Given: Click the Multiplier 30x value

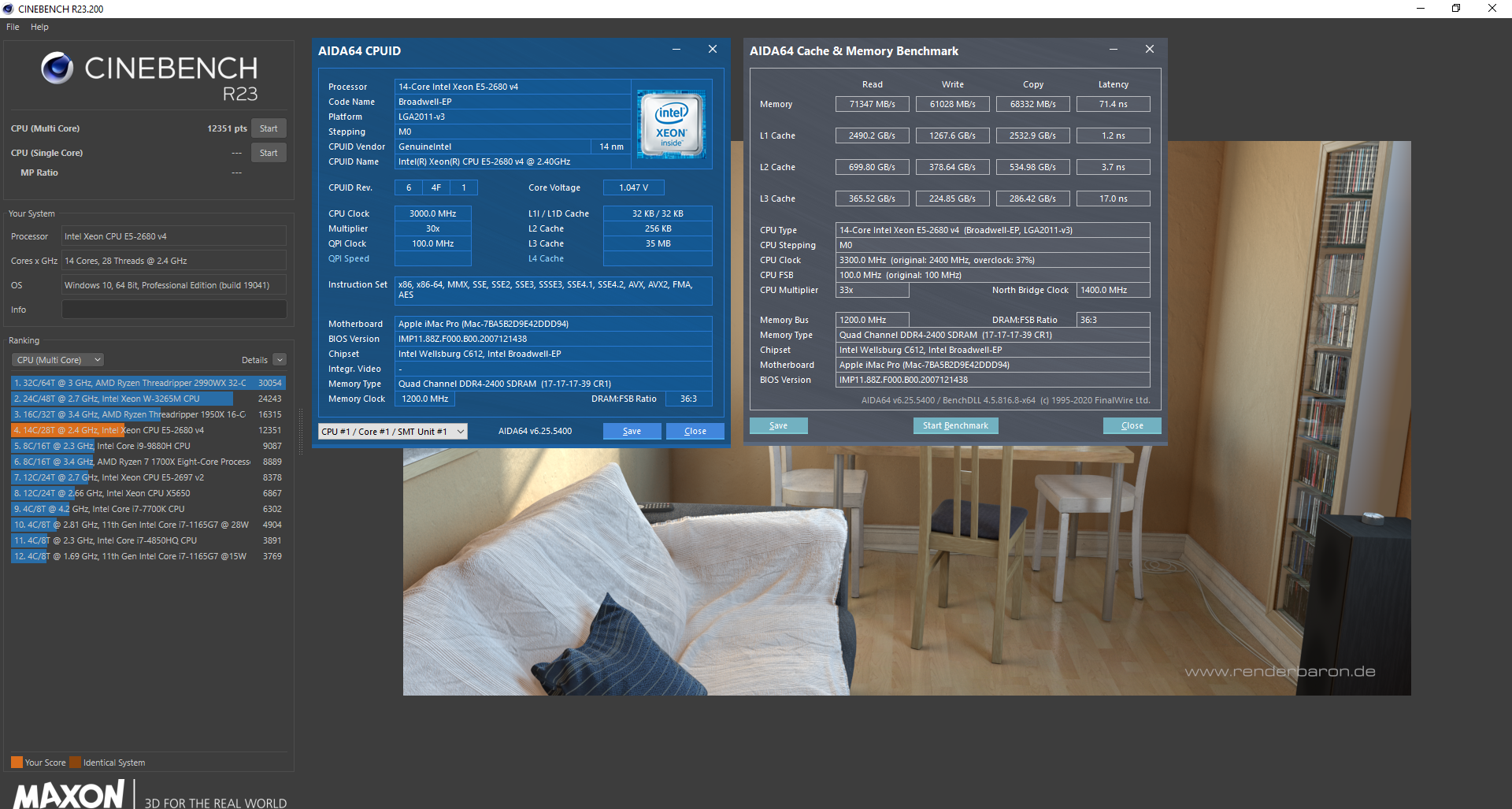Looking at the screenshot, I should click(433, 228).
